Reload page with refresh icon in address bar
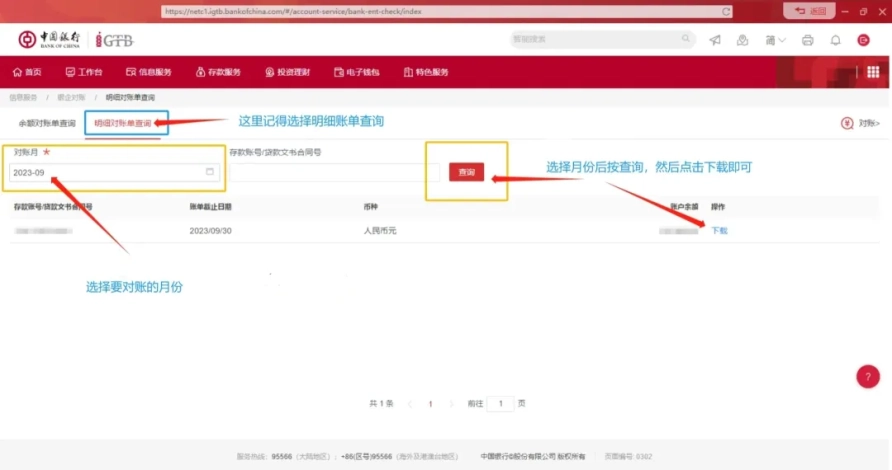The width and height of the screenshot is (892, 470). coord(726,11)
